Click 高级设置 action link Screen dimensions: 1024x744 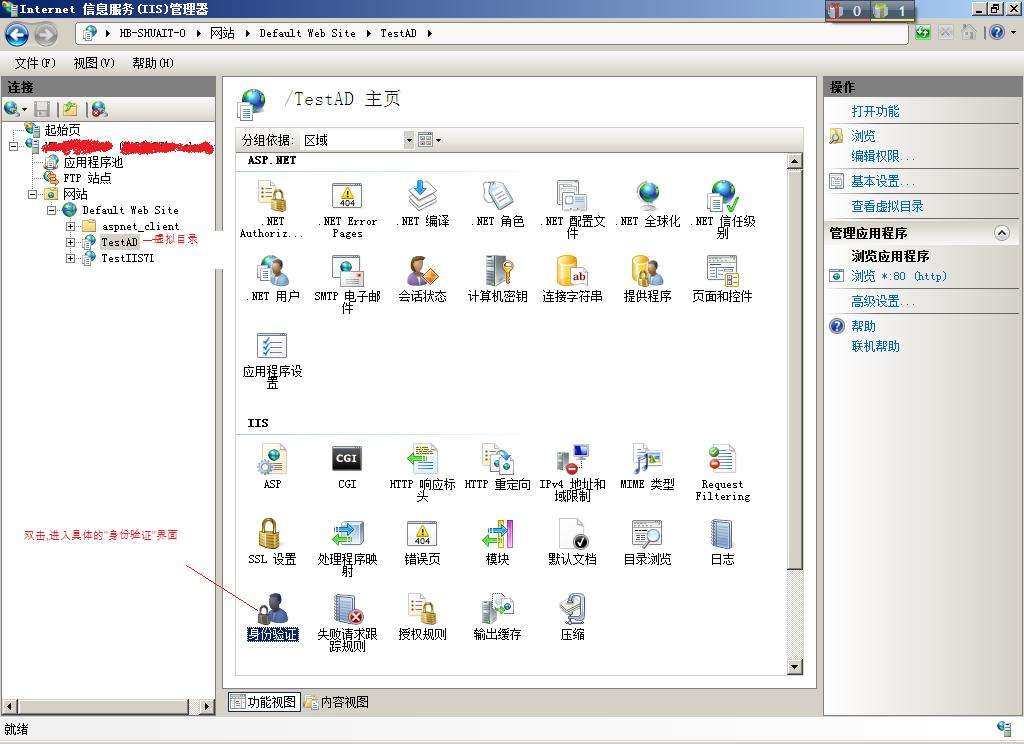[x=883, y=302]
